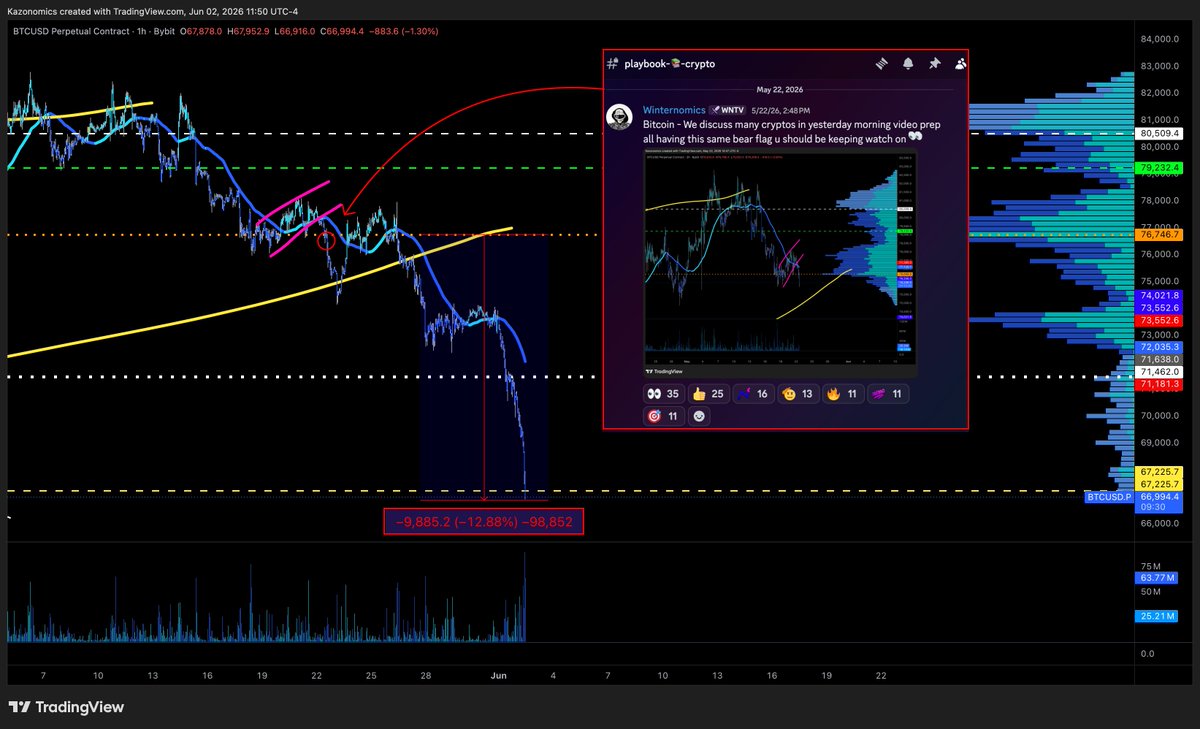1200x729 pixels.
Task: Click the current price 66,994.4 label
Action: pyautogui.click(x=1160, y=496)
